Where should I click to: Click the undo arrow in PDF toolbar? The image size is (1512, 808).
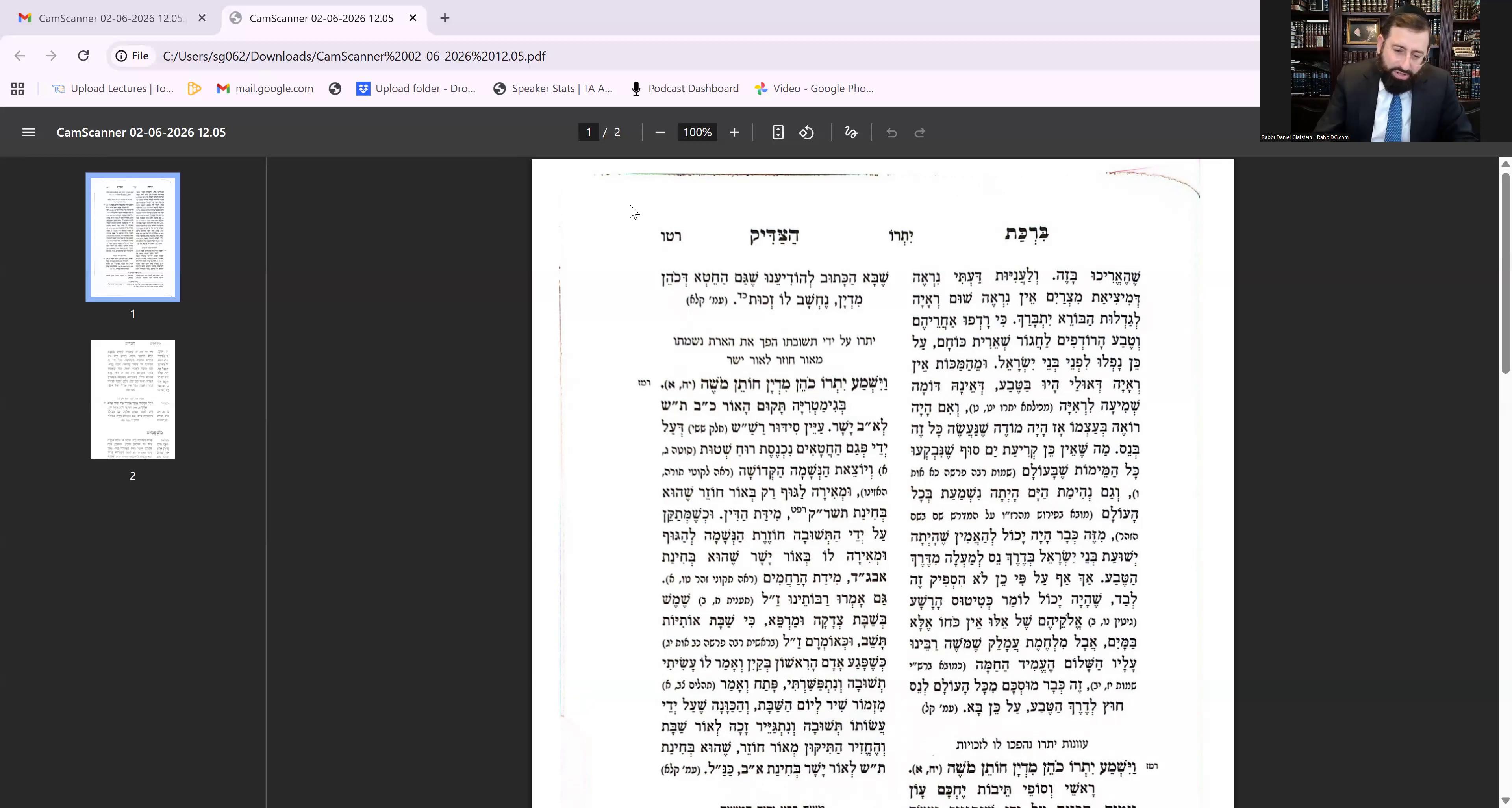click(x=891, y=133)
